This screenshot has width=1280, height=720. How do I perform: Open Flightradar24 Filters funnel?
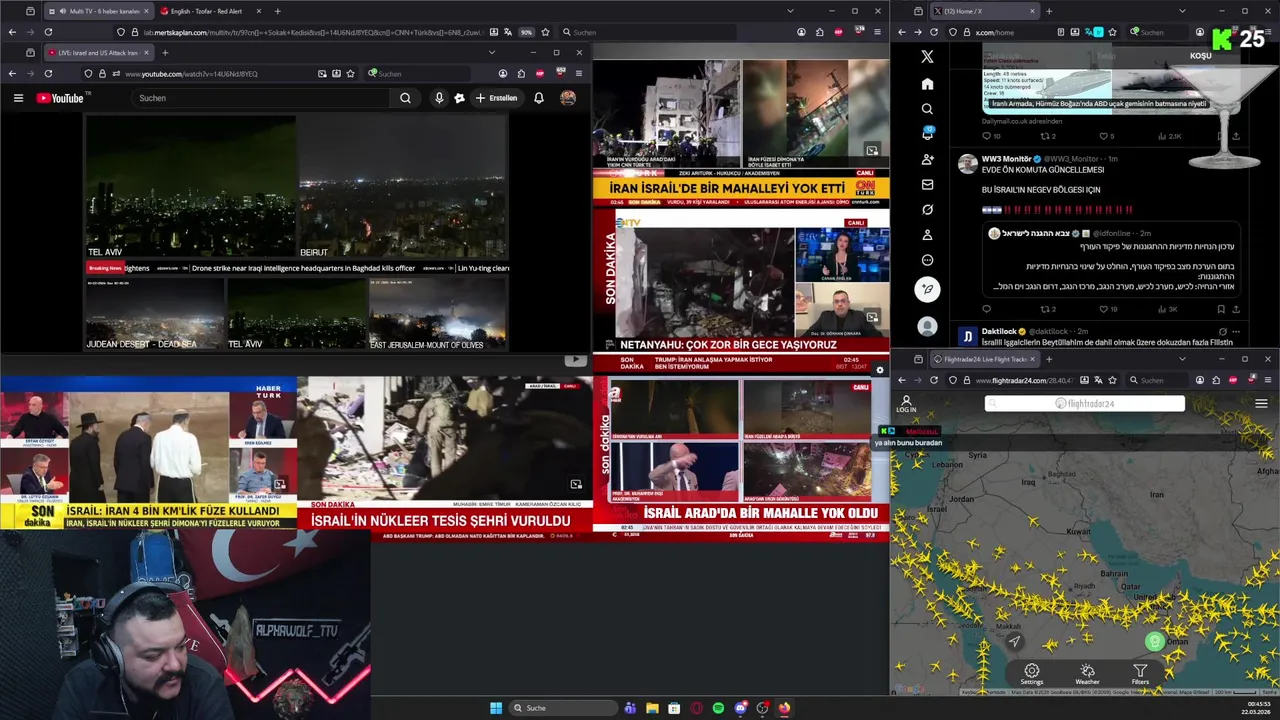1140,674
